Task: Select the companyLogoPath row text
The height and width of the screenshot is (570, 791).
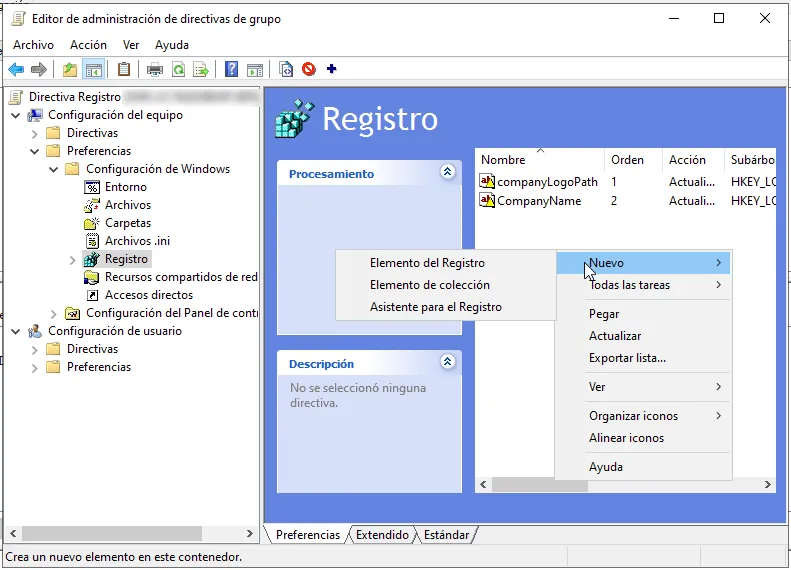Action: [x=547, y=182]
